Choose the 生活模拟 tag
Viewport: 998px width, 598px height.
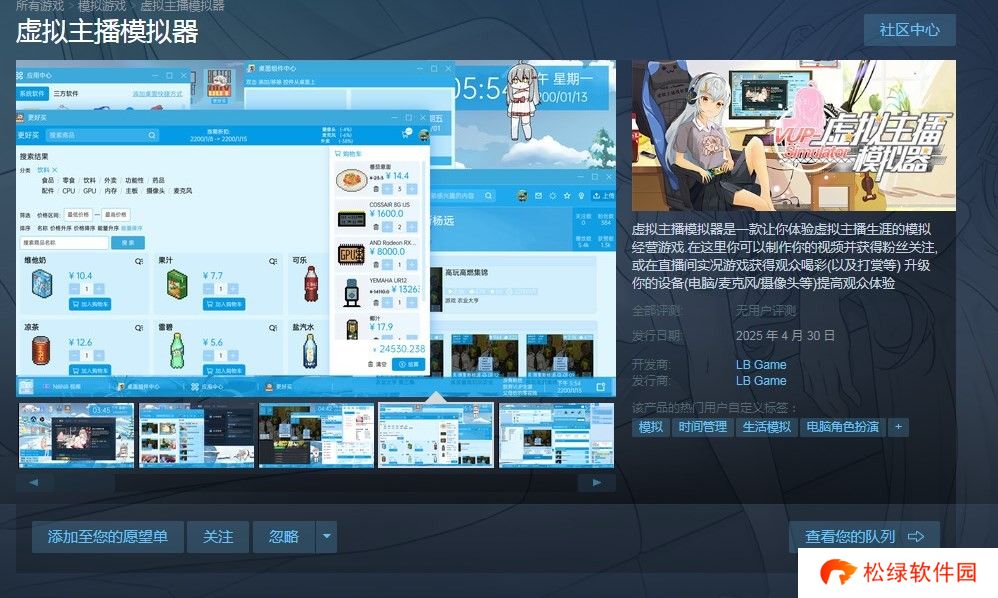pyautogui.click(x=767, y=427)
